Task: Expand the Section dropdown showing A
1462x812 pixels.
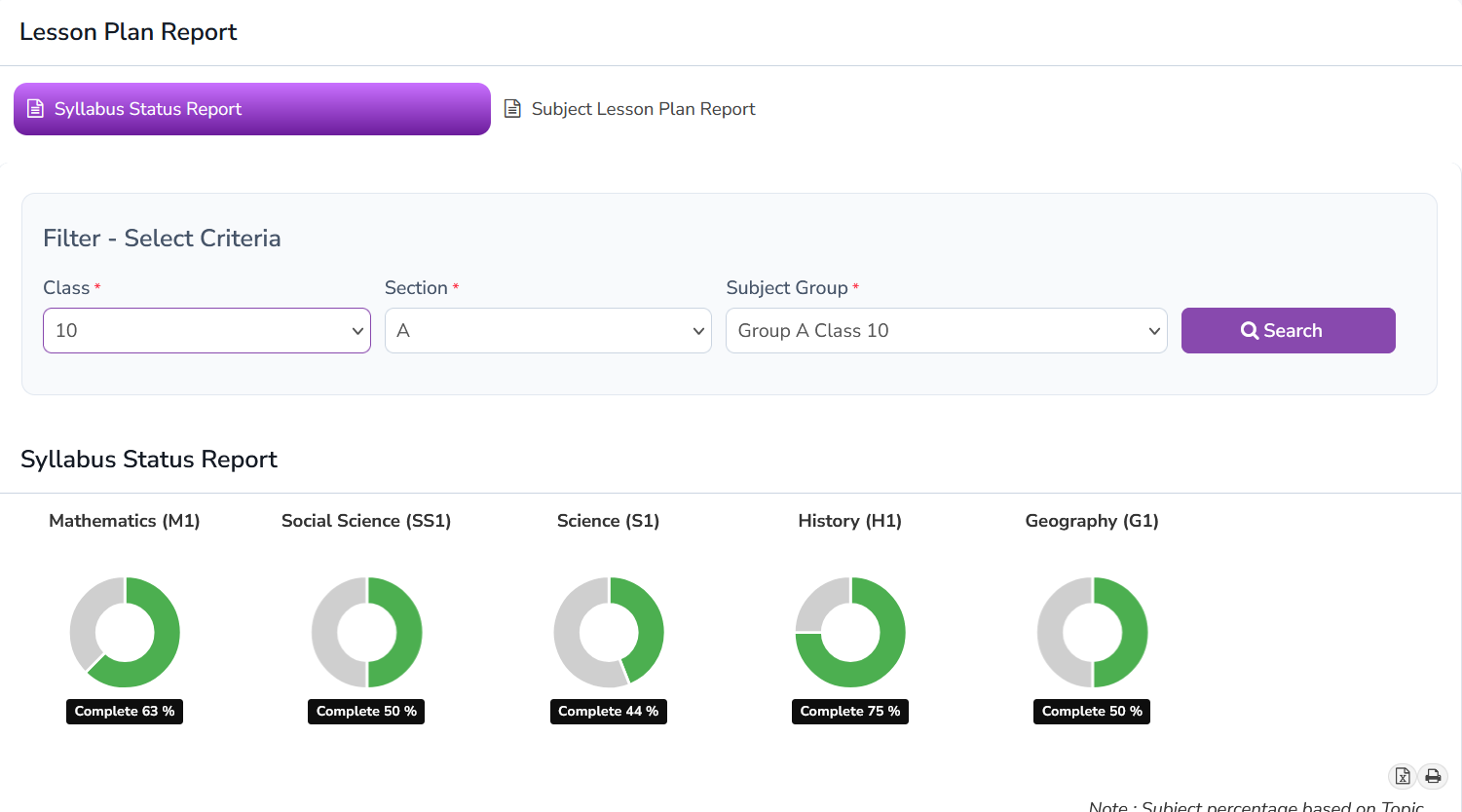Action: coord(547,331)
